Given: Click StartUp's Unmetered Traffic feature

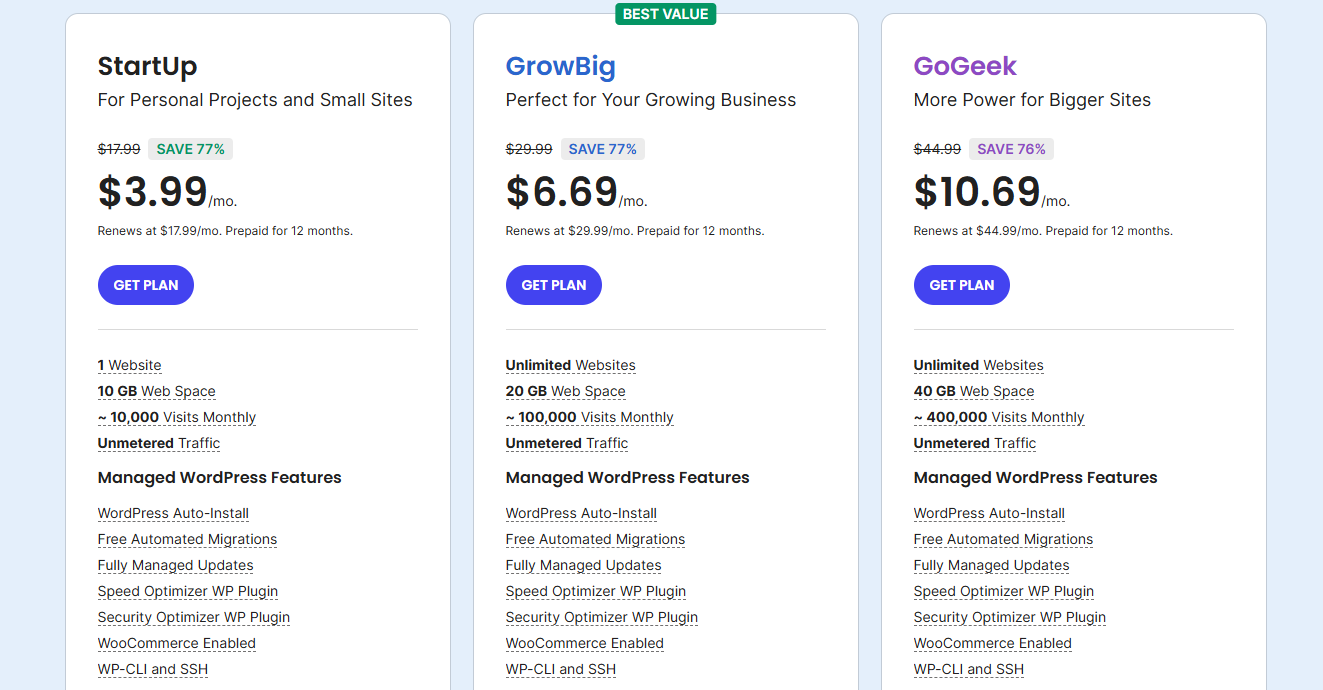Looking at the screenshot, I should click(159, 444).
